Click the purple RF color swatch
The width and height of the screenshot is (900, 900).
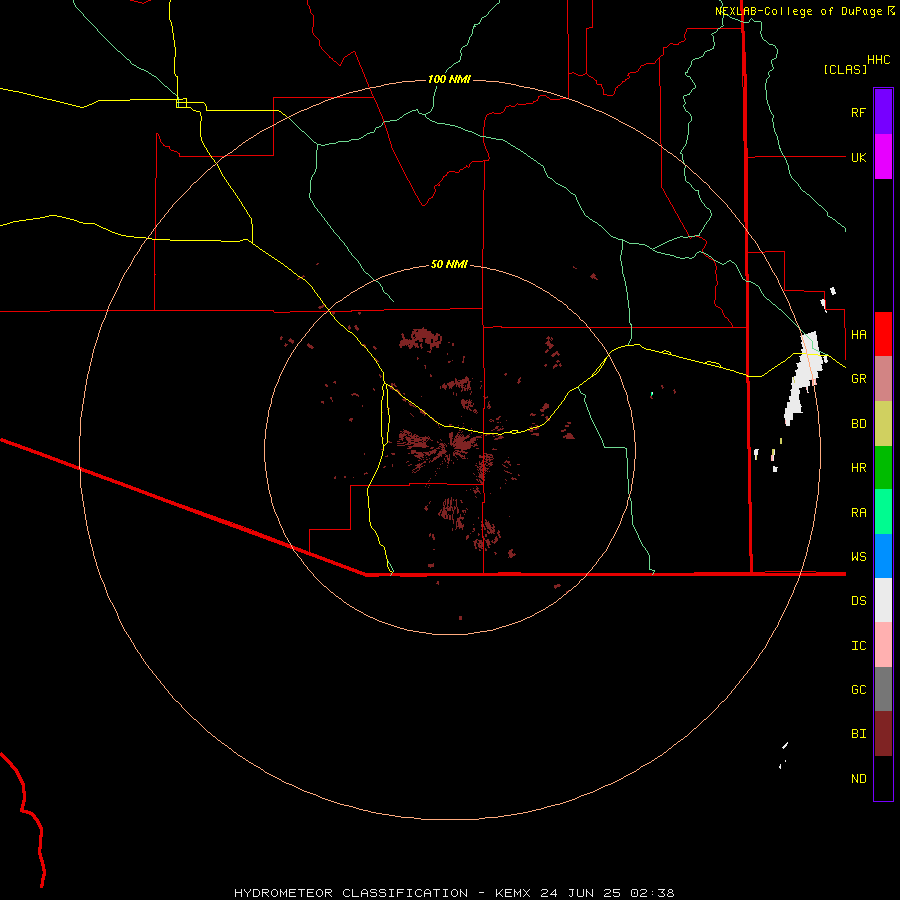(883, 112)
